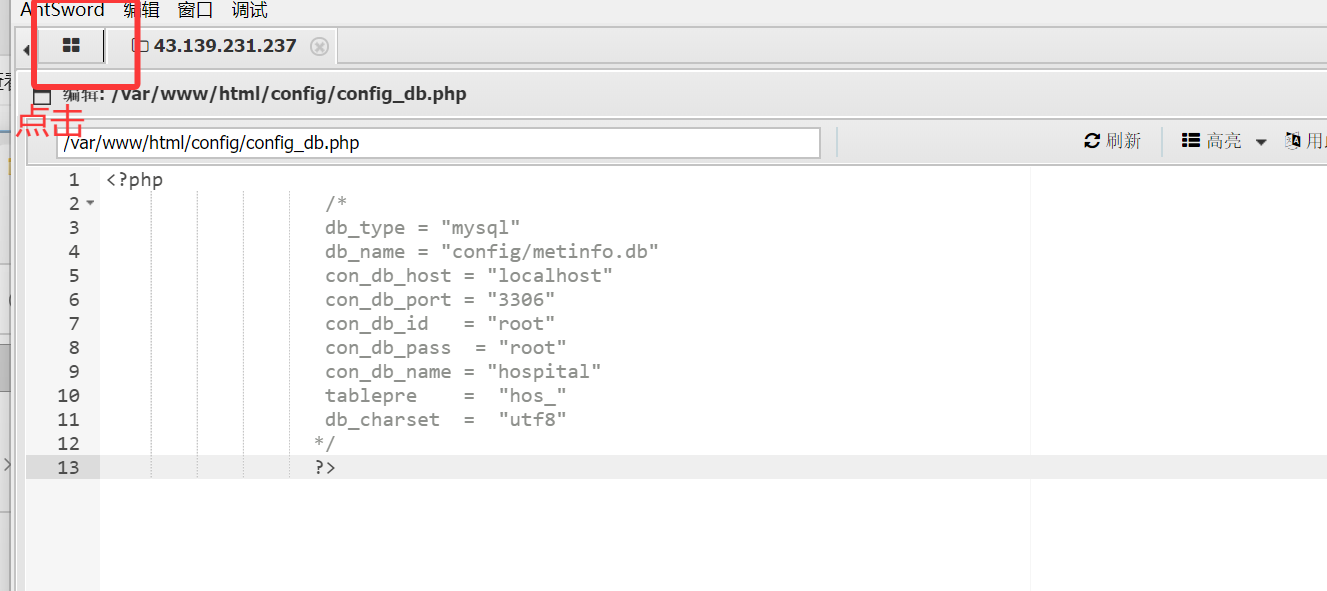Image resolution: width=1327 pixels, height=591 pixels.
Task: Open the home grid icon tab
Action: click(x=71, y=46)
